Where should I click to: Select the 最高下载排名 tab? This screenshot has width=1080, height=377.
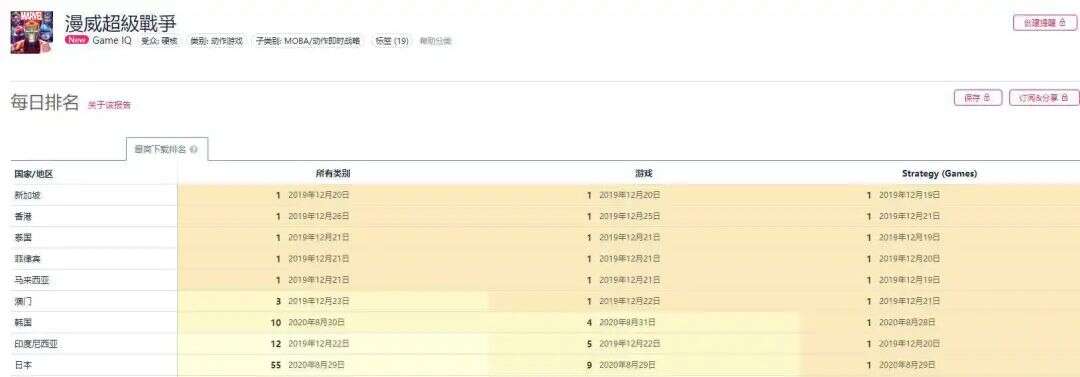pos(167,149)
